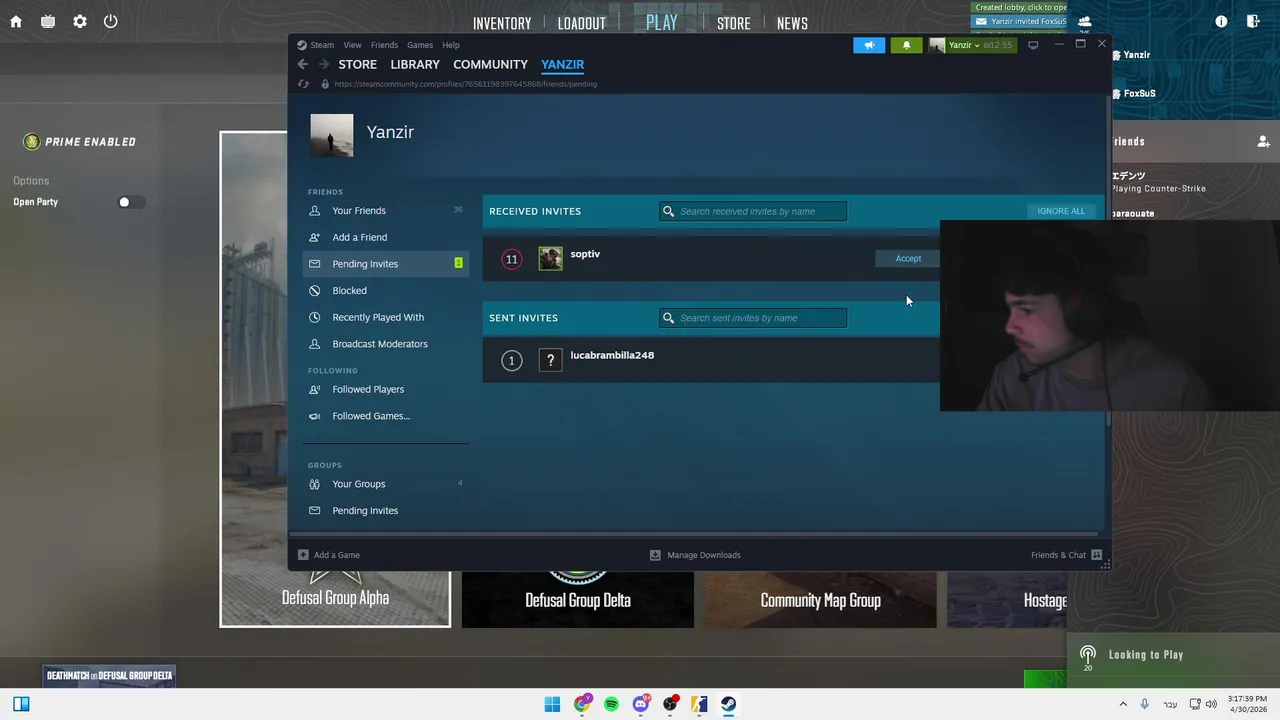Click the CS2 add friend icon
This screenshot has width=1280, height=720.
[x=1264, y=142]
